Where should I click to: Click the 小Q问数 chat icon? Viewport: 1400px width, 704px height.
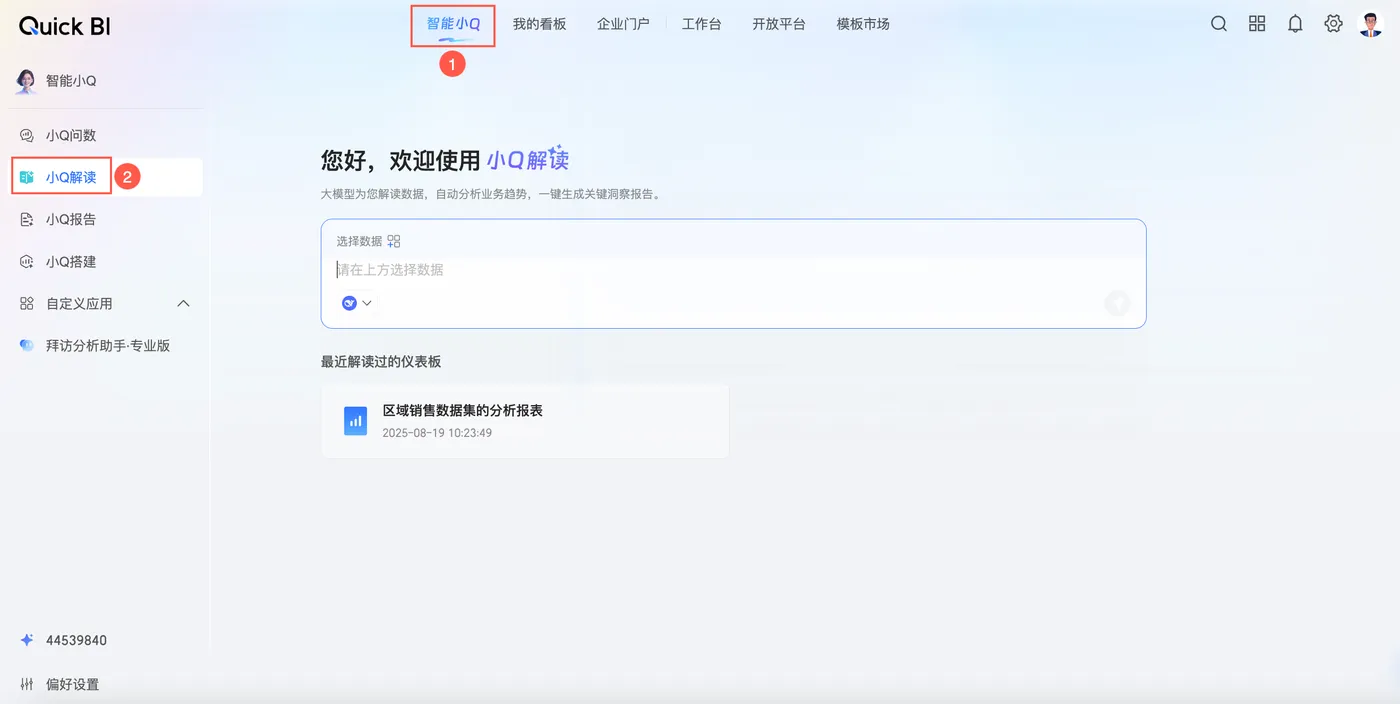27,135
